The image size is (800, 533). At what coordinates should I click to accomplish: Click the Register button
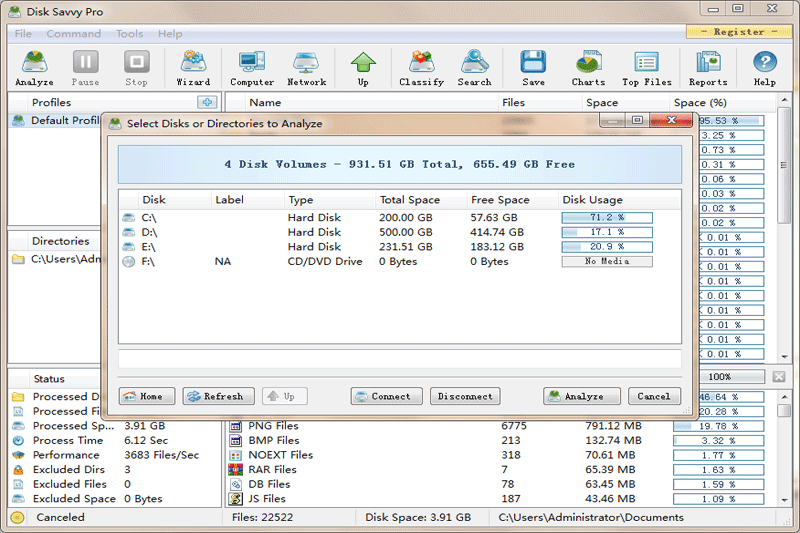[x=739, y=32]
